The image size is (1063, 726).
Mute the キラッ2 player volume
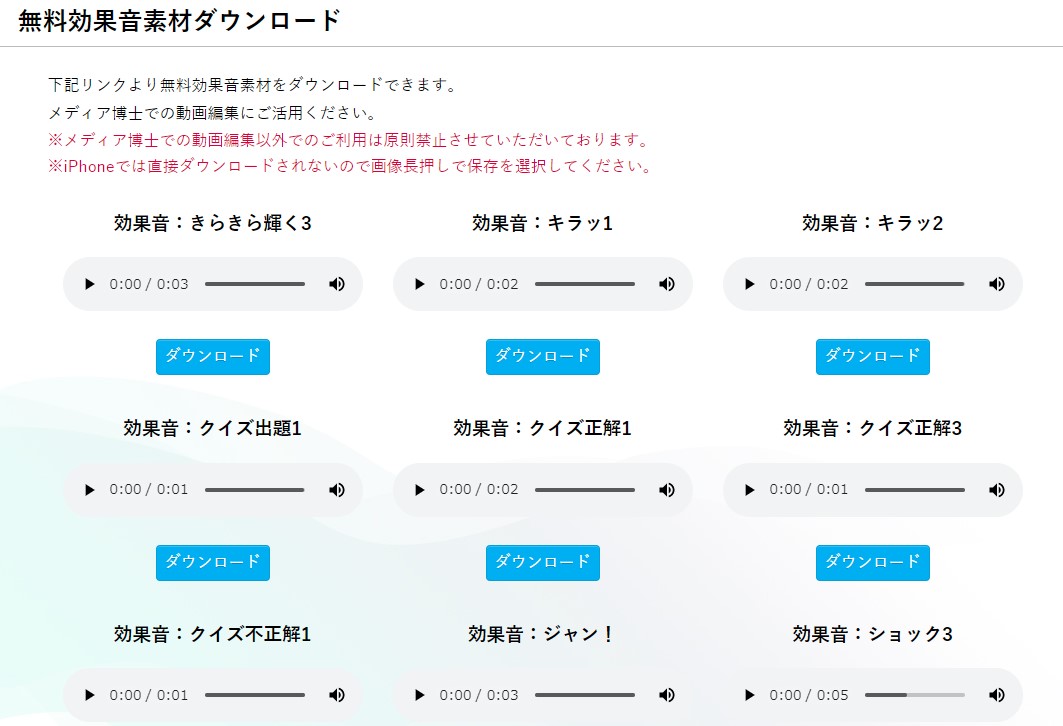[x=996, y=284]
